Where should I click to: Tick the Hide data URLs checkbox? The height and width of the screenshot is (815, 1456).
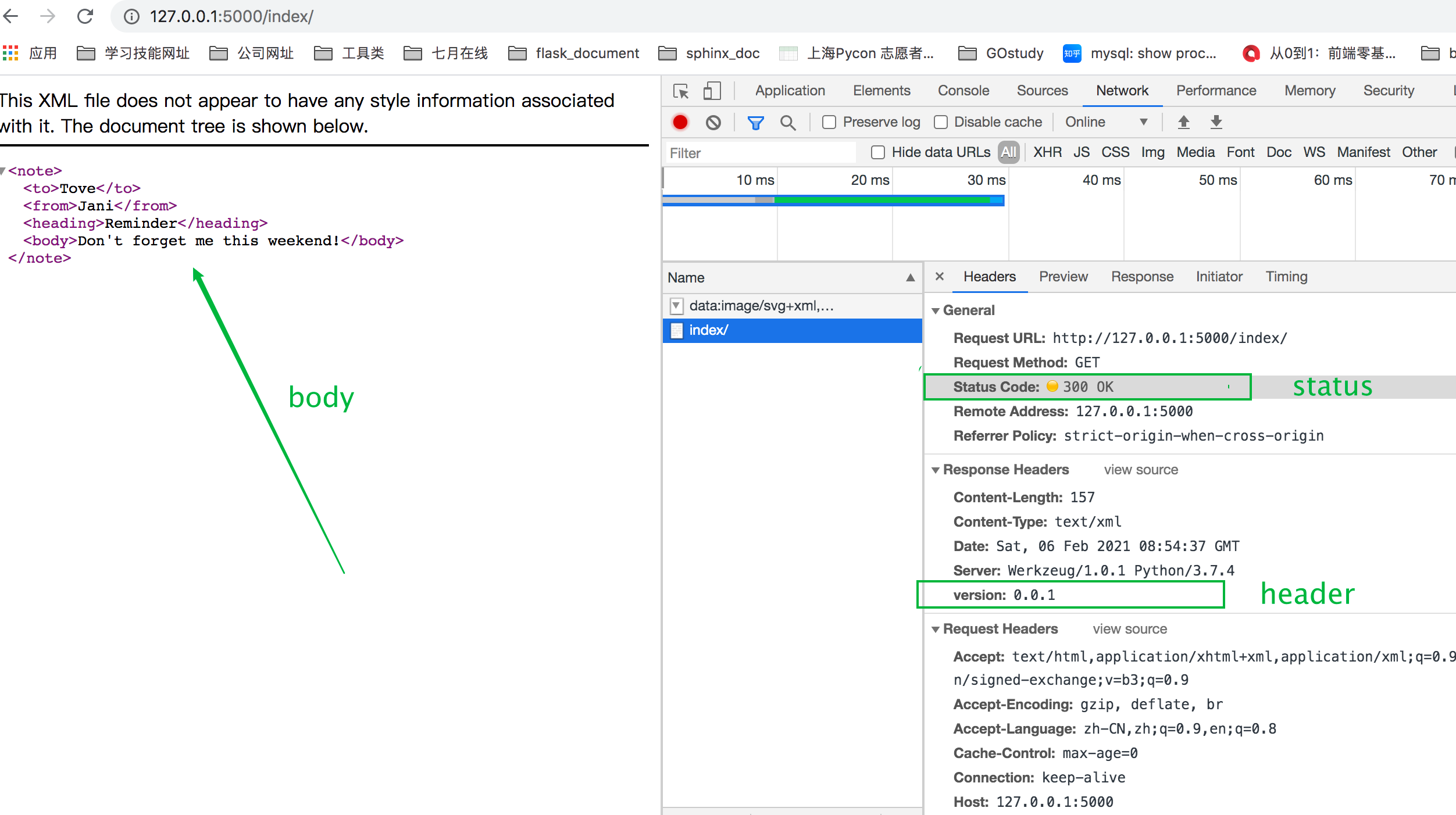pos(877,152)
